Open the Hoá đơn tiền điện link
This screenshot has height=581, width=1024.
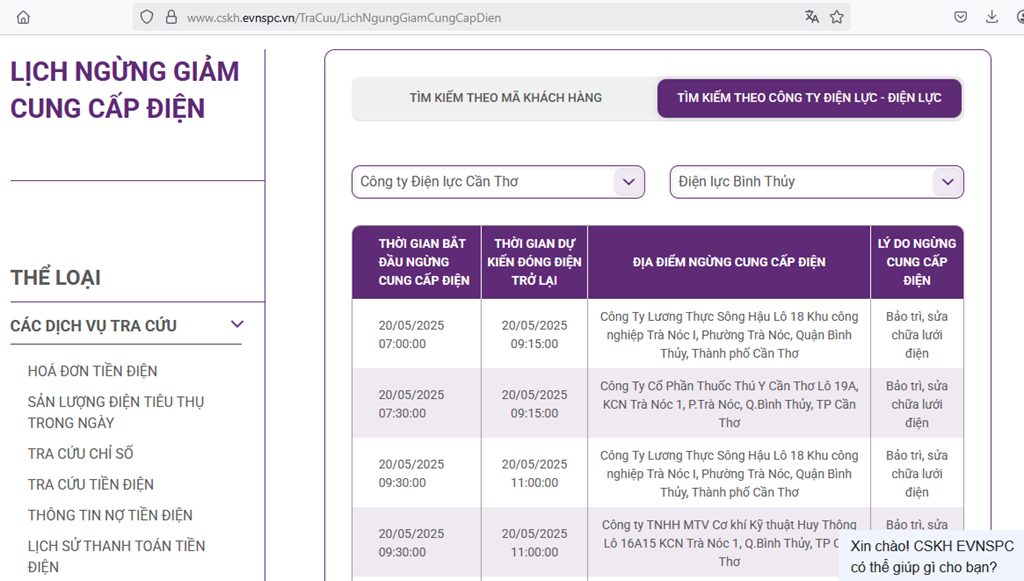click(93, 371)
